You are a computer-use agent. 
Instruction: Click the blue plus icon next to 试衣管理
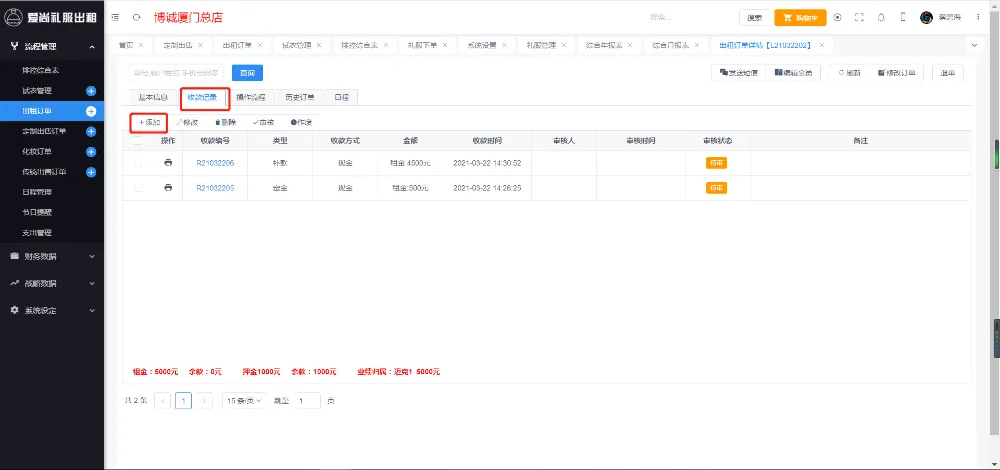[91, 91]
